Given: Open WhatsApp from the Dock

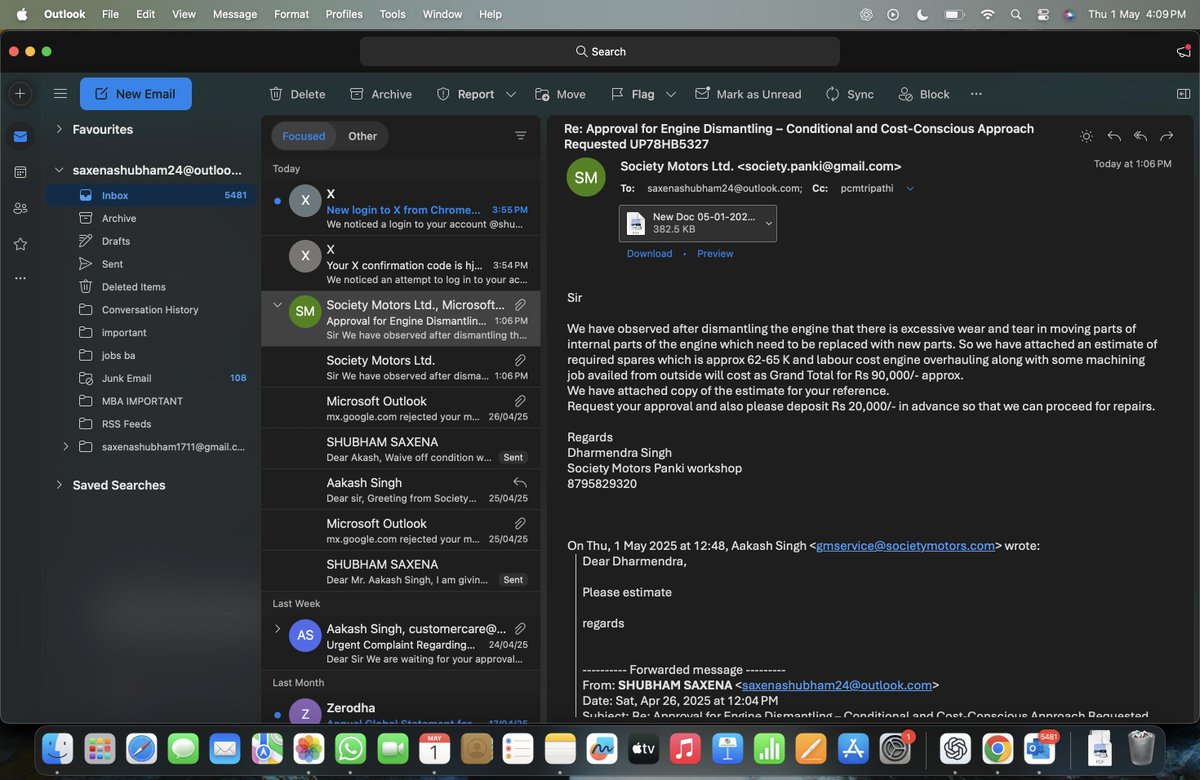Looking at the screenshot, I should [350, 748].
